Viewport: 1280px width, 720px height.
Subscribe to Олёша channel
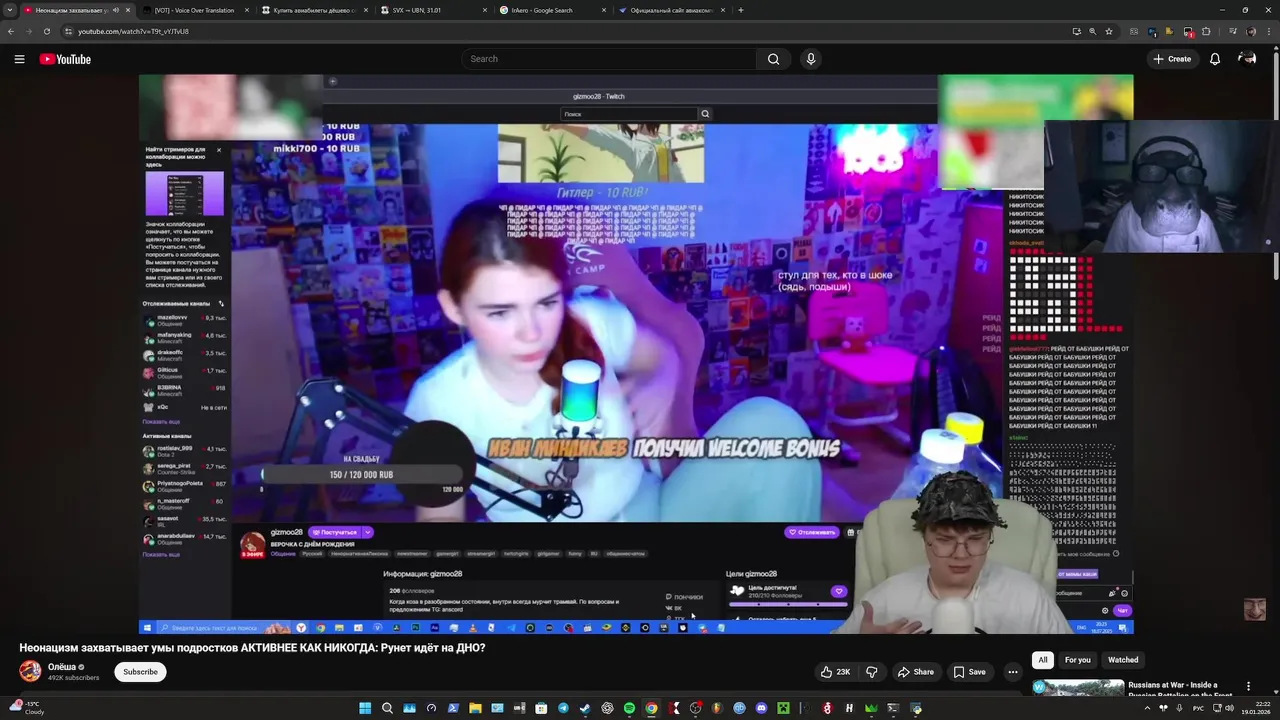point(140,672)
